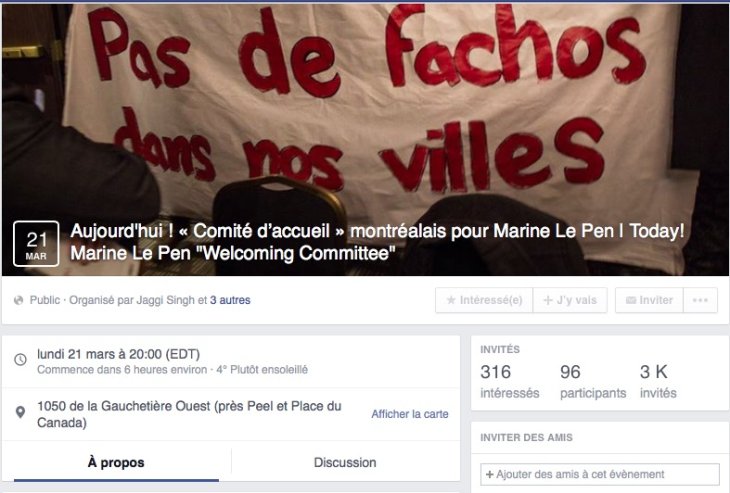Open the 3 autres organizers link

pos(230,300)
